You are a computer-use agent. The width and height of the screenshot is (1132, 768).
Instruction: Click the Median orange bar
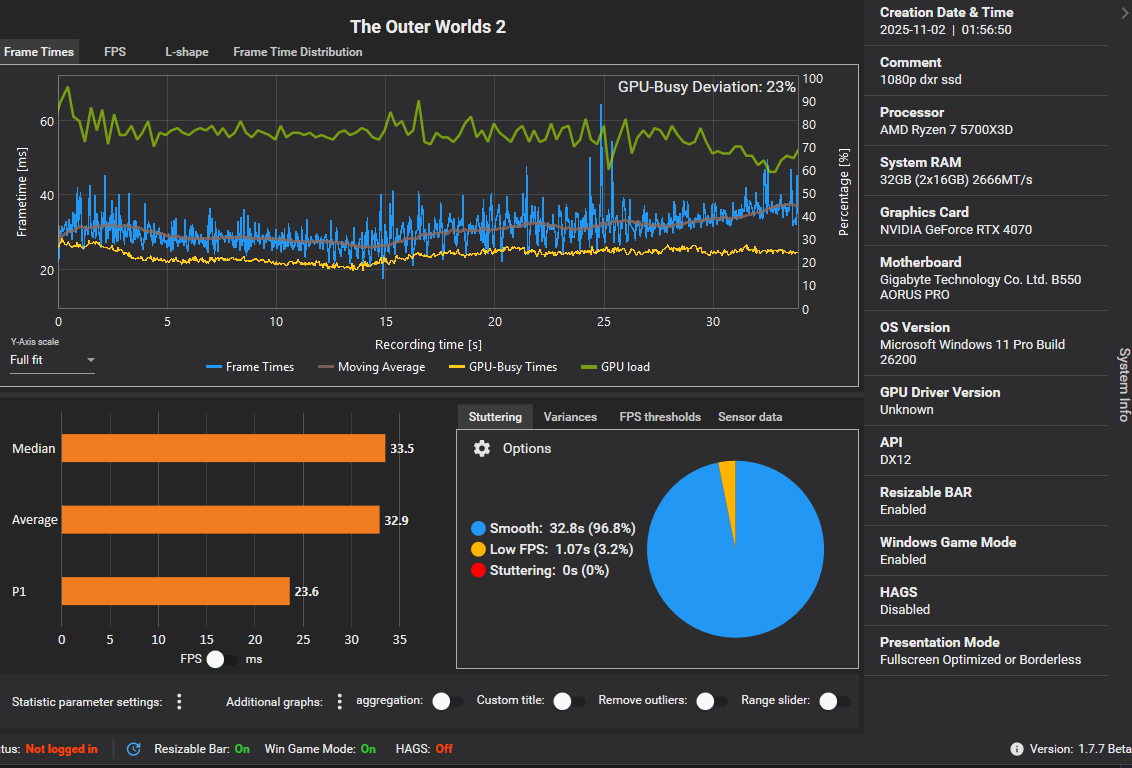(223, 448)
